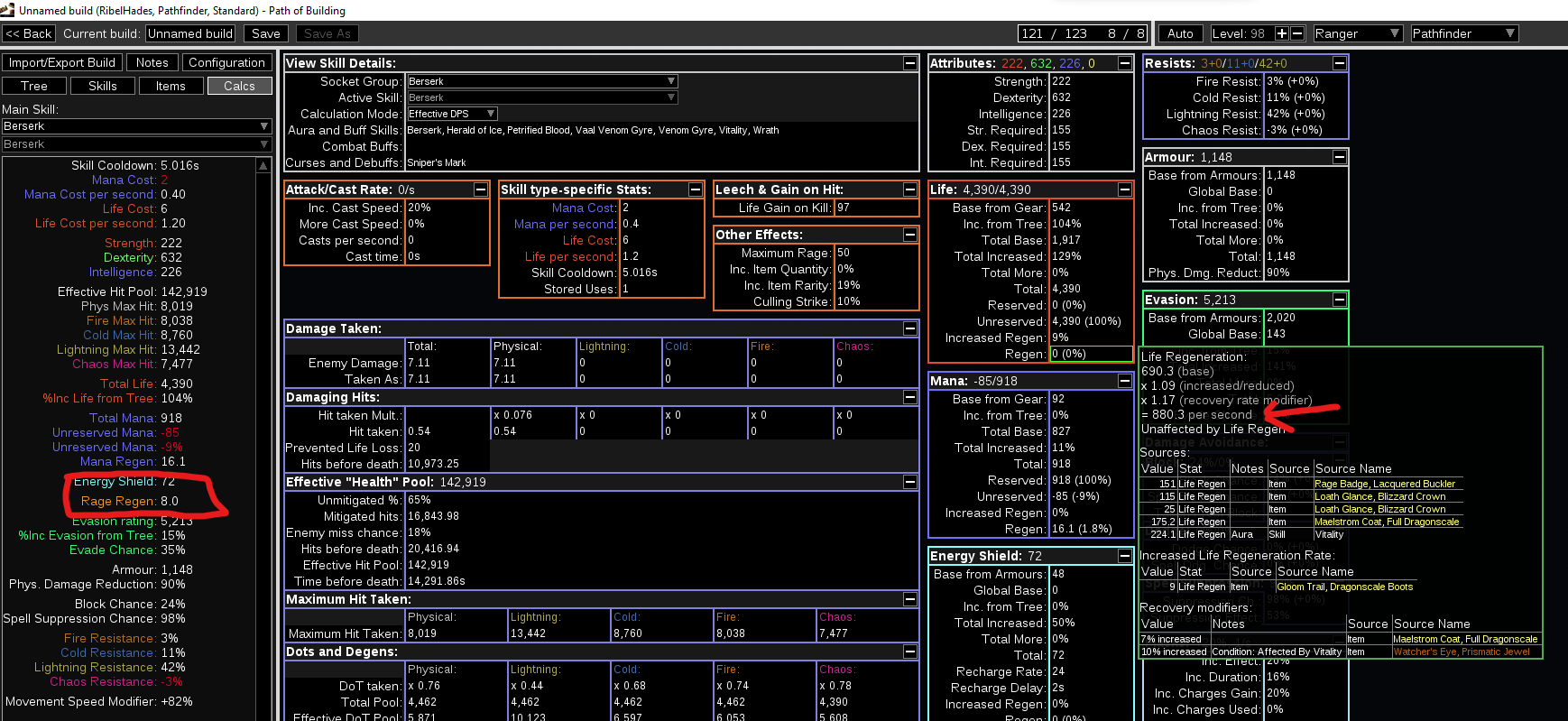Click the Skill Cooldown 5.016s sidebar stat
The image size is (1568, 721).
tap(135, 165)
